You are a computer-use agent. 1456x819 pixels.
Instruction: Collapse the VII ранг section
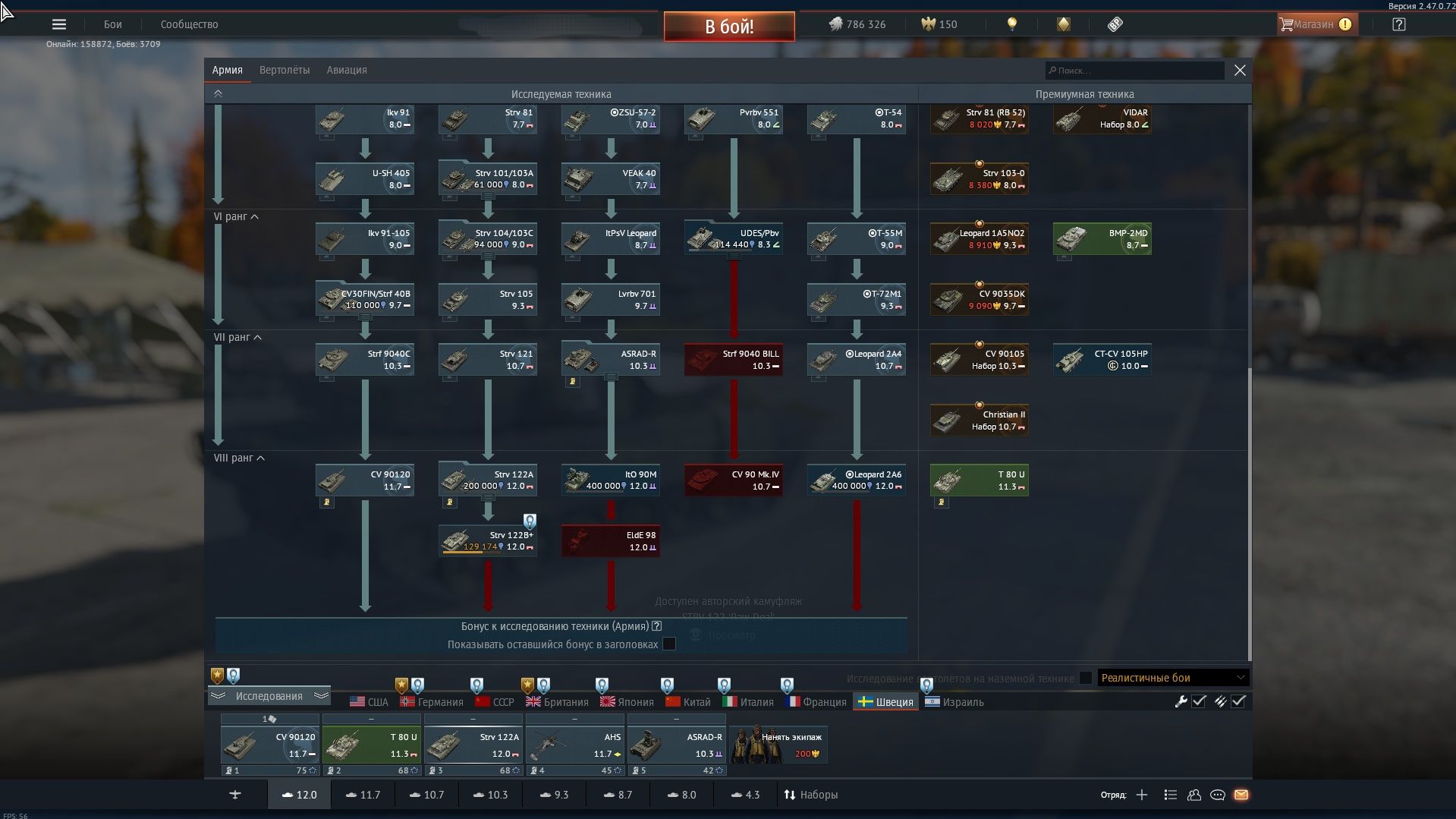click(x=237, y=337)
